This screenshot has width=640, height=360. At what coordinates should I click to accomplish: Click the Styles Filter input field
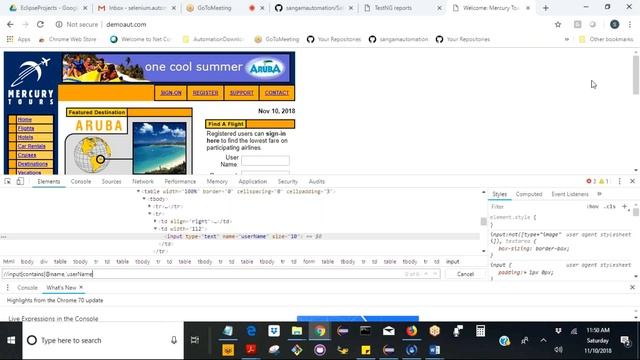click(537, 207)
